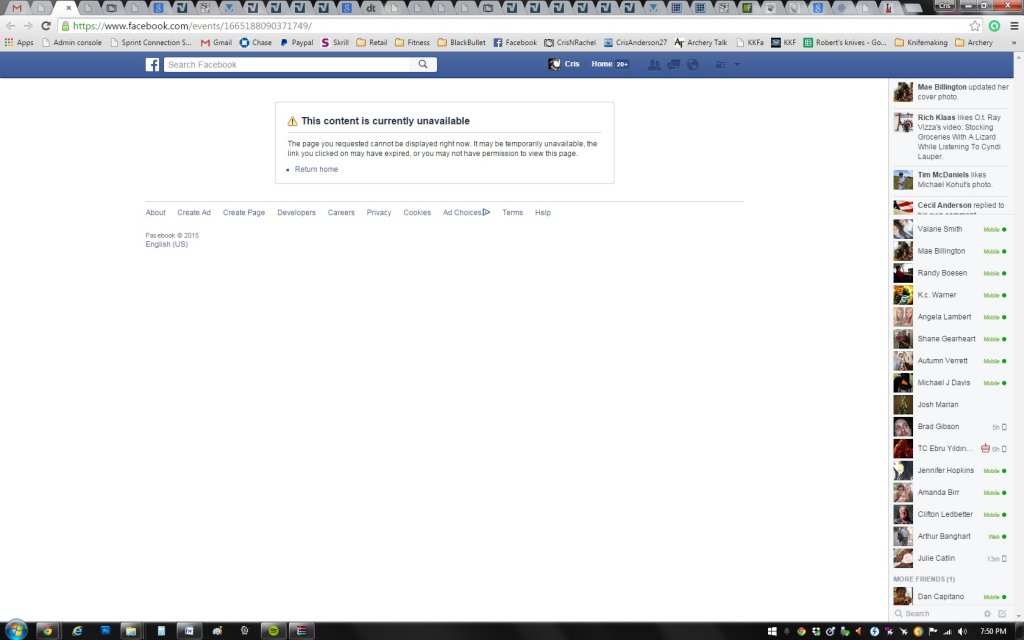The width and height of the screenshot is (1024, 640).
Task: Click Home in Facebook header
Action: (601, 64)
